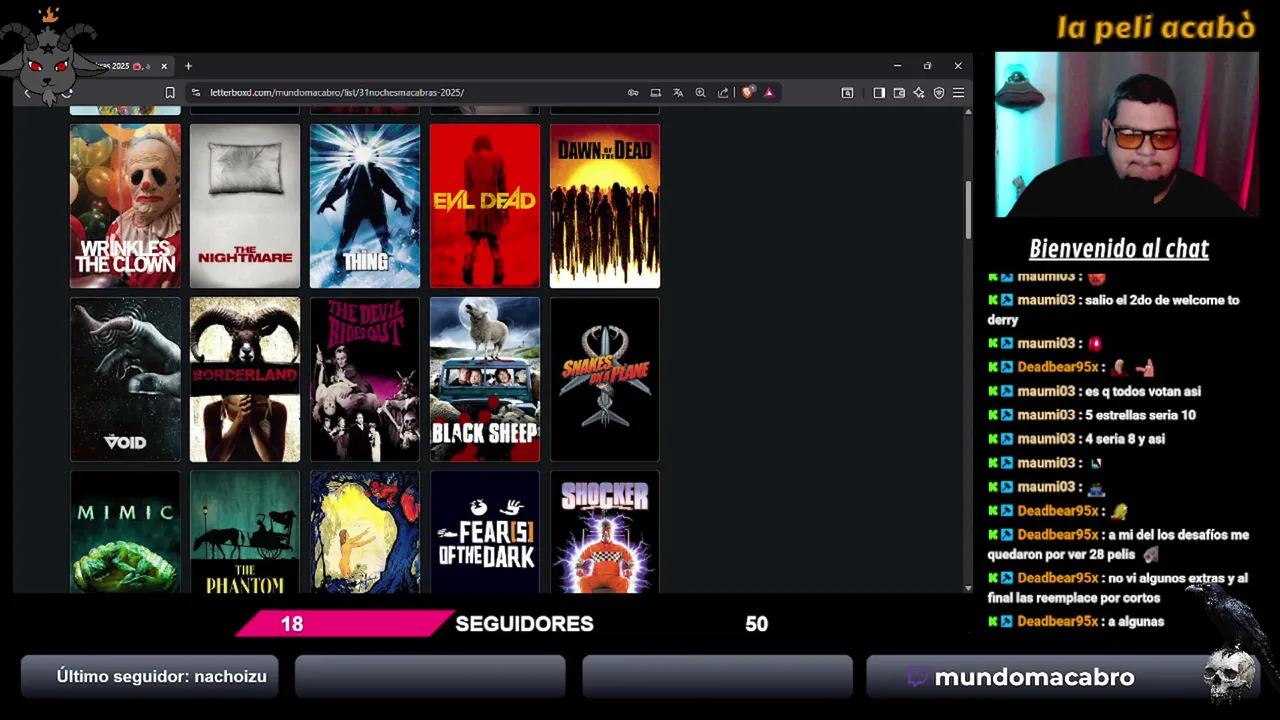This screenshot has height=720, width=1280.
Task: Open the Leo AI sparkle icon
Action: [919, 93]
